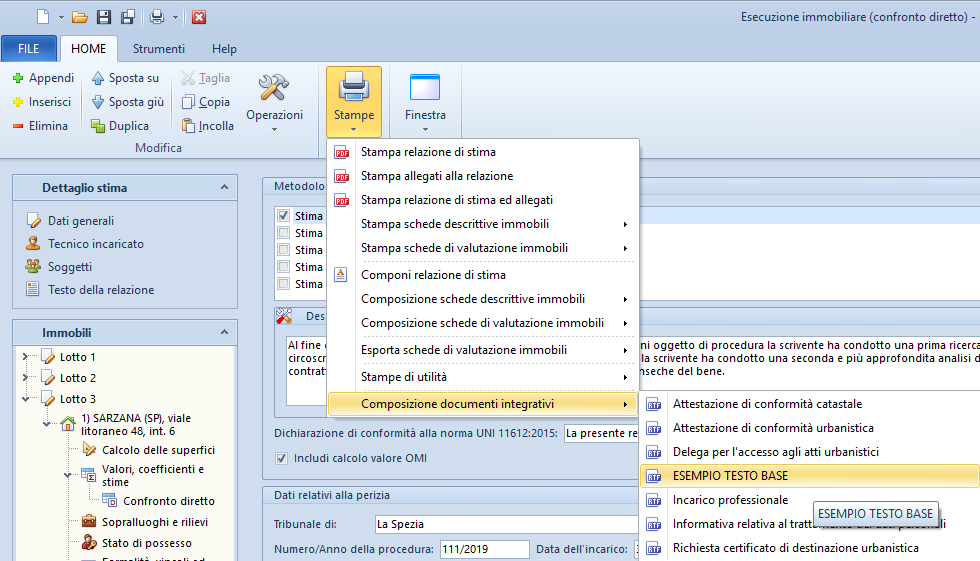Click the Appendi green plus icon
Image resolution: width=980 pixels, height=561 pixels.
click(18, 78)
